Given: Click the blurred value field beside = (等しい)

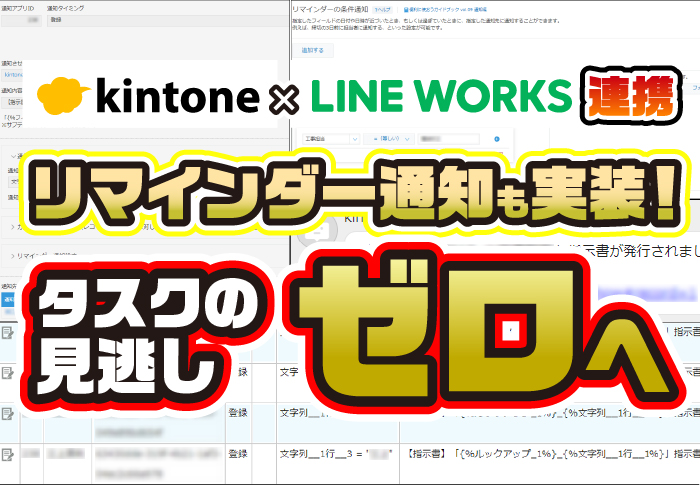Looking at the screenshot, I should click(x=448, y=139).
